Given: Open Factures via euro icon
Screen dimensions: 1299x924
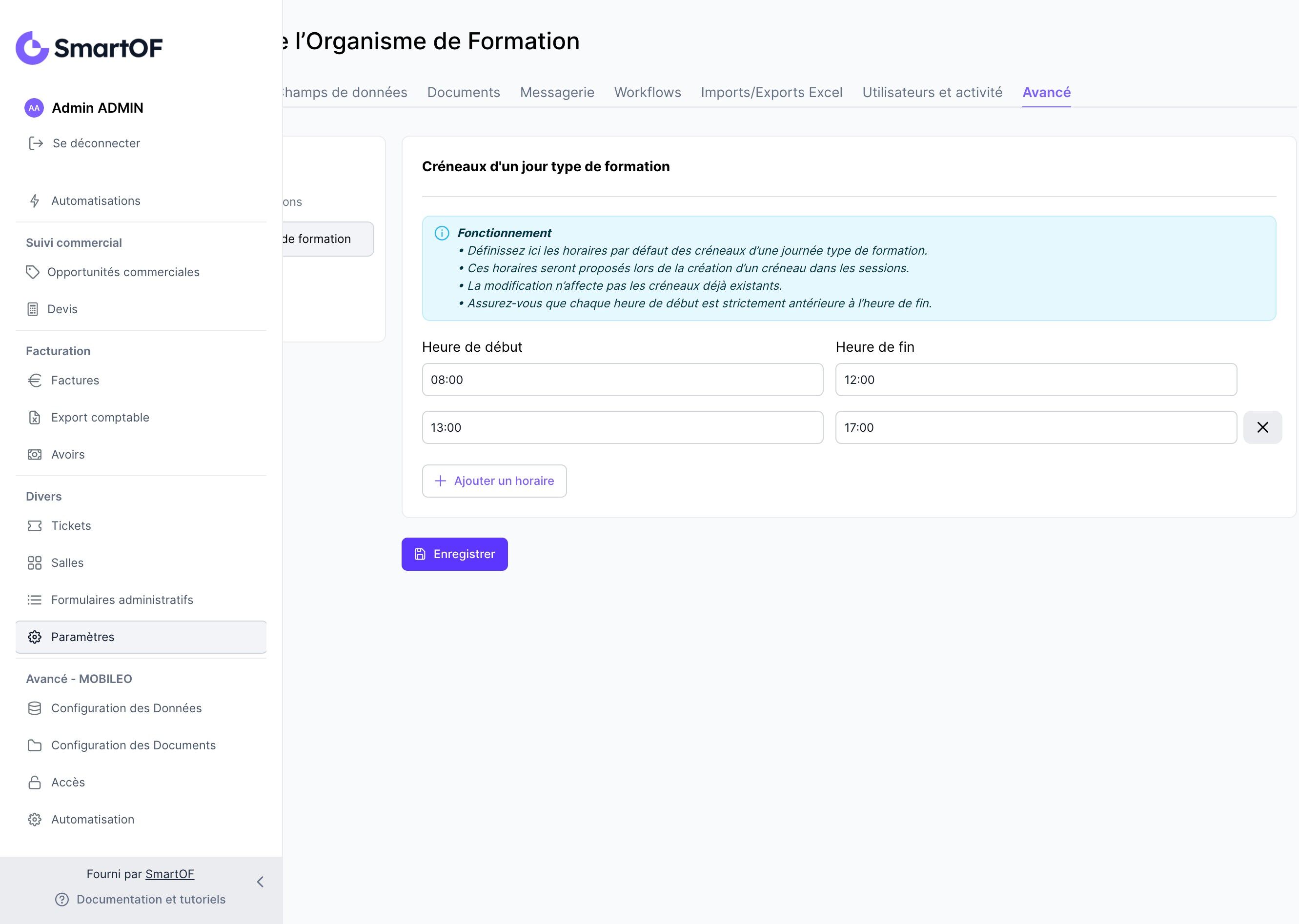Looking at the screenshot, I should (x=35, y=380).
